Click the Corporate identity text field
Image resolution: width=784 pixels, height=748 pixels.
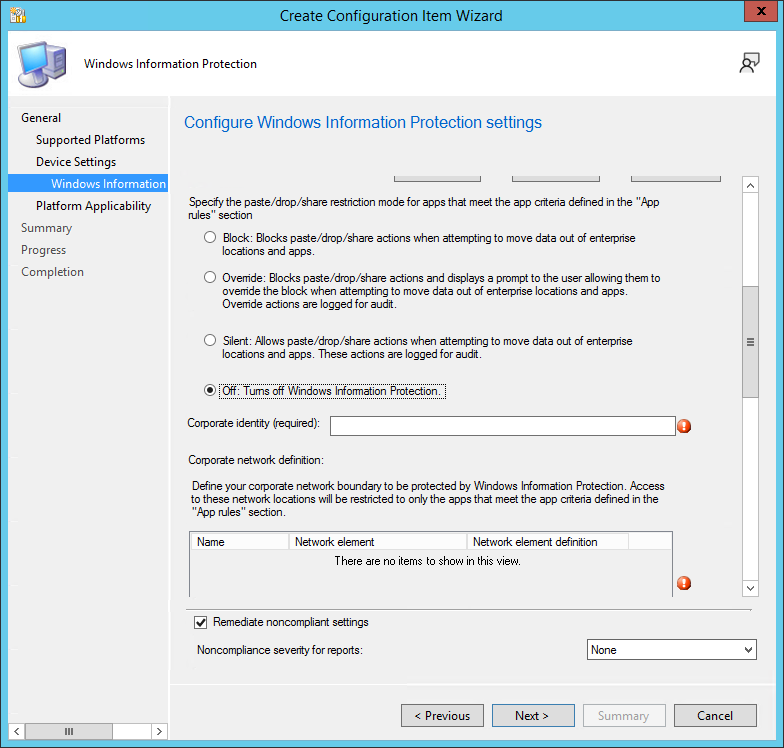[x=502, y=426]
